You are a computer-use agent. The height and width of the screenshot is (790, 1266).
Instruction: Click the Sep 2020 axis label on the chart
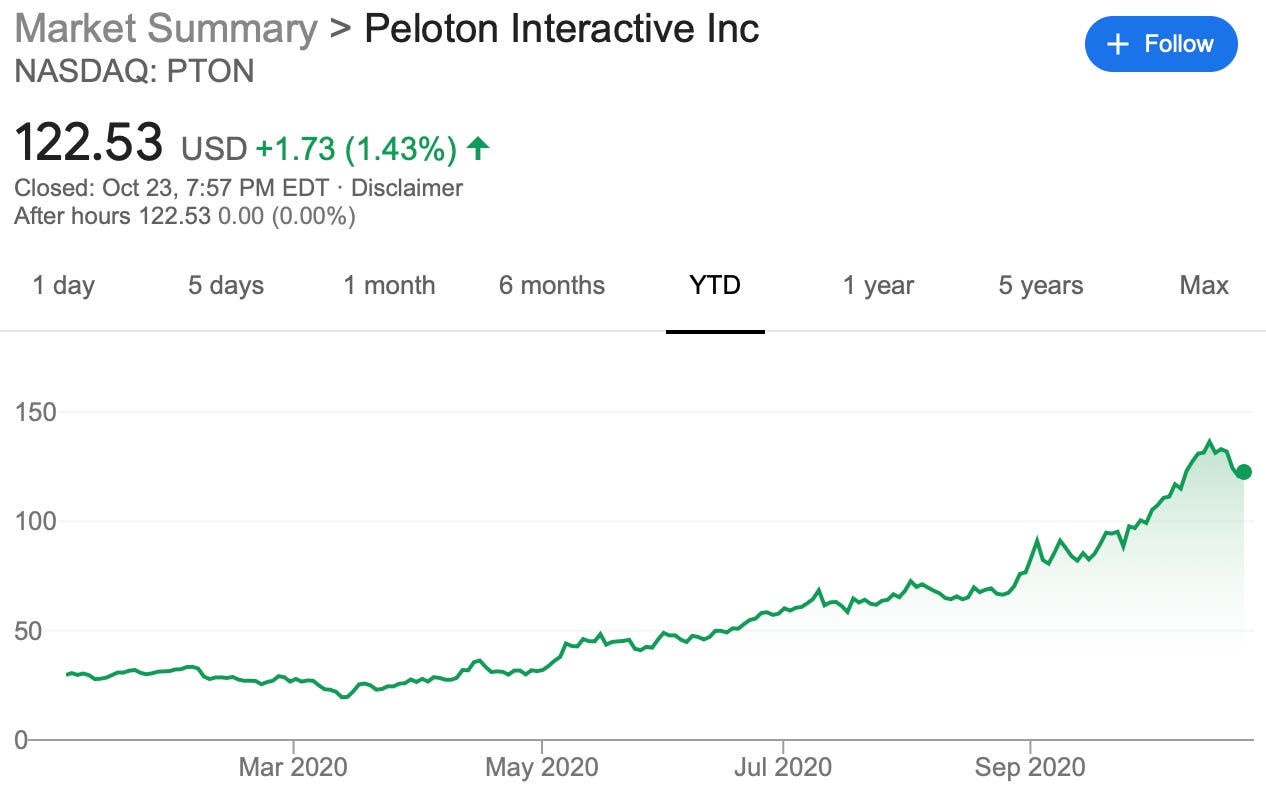(x=1028, y=766)
